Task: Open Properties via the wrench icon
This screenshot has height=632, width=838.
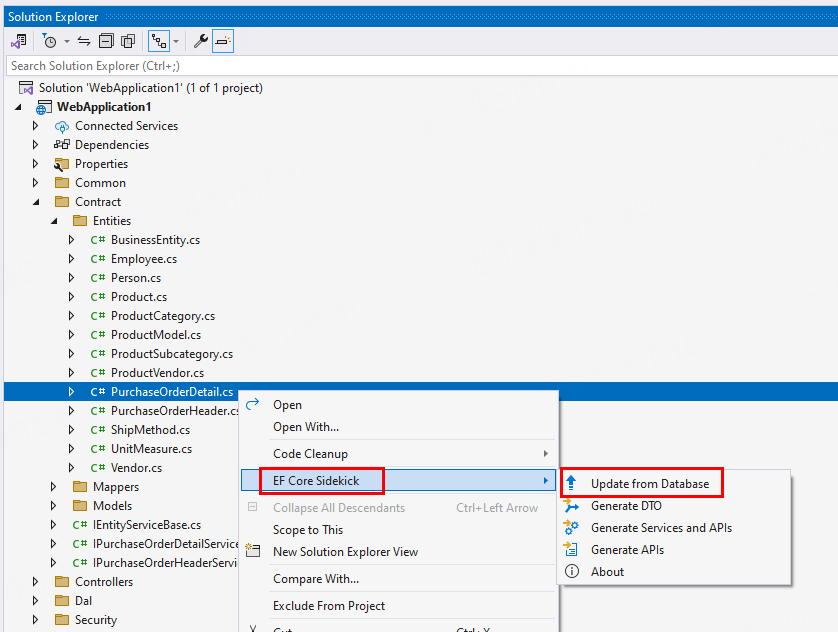Action: 200,41
